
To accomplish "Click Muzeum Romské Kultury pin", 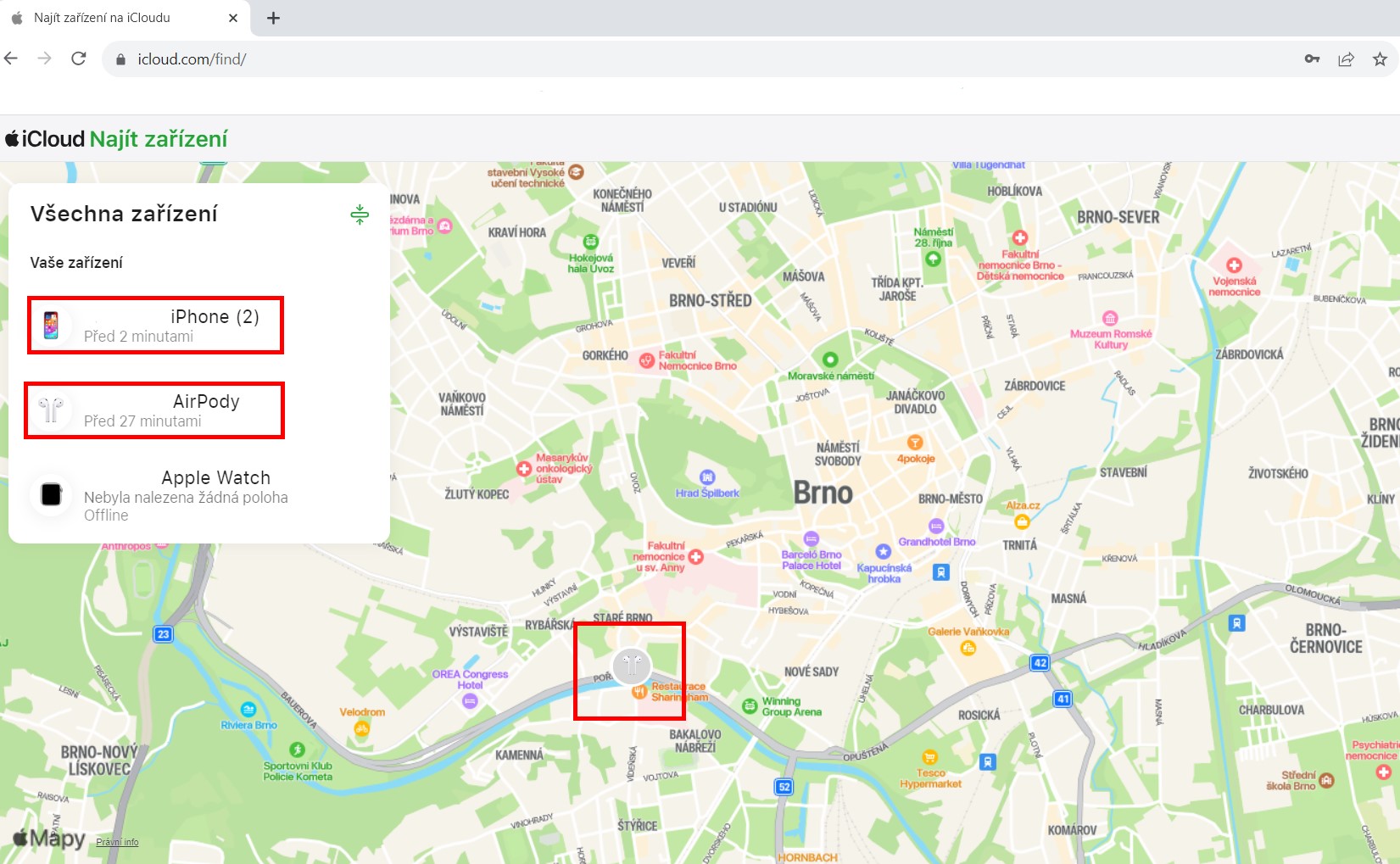I will (1110, 318).
